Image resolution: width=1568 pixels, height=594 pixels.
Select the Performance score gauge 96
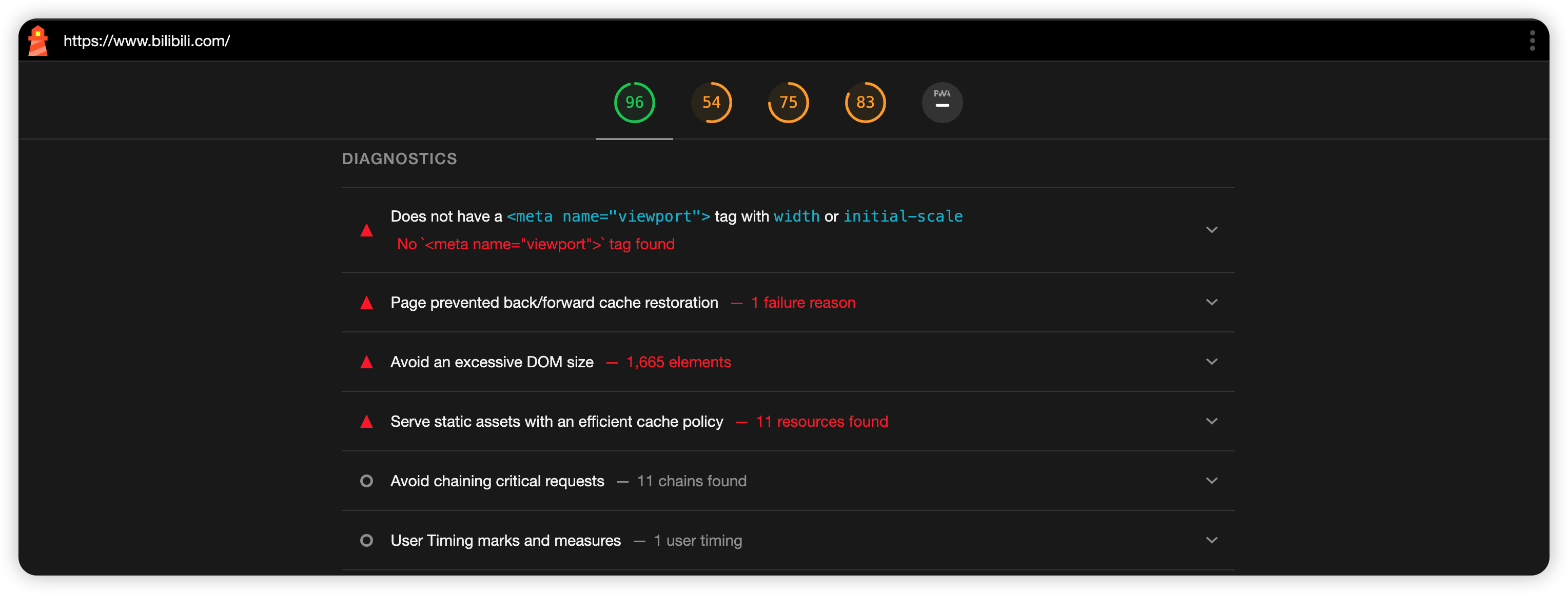click(634, 102)
